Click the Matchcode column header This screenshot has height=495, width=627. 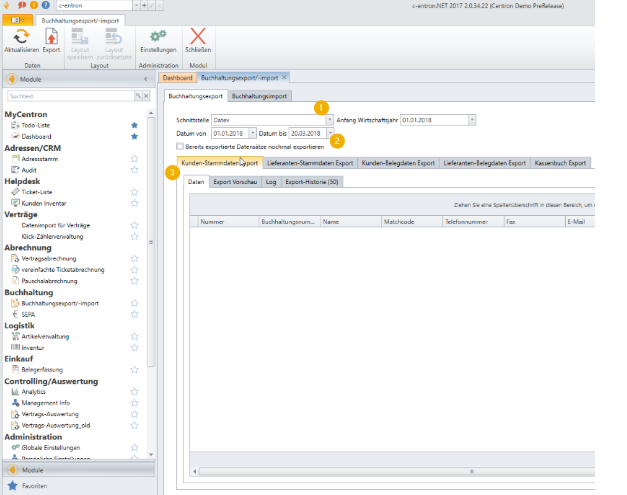tap(397, 221)
